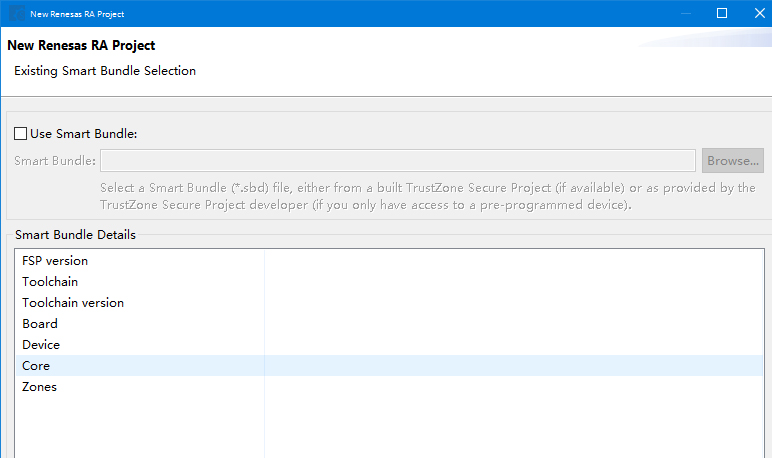Pick the Toolchain version entry

73,303
